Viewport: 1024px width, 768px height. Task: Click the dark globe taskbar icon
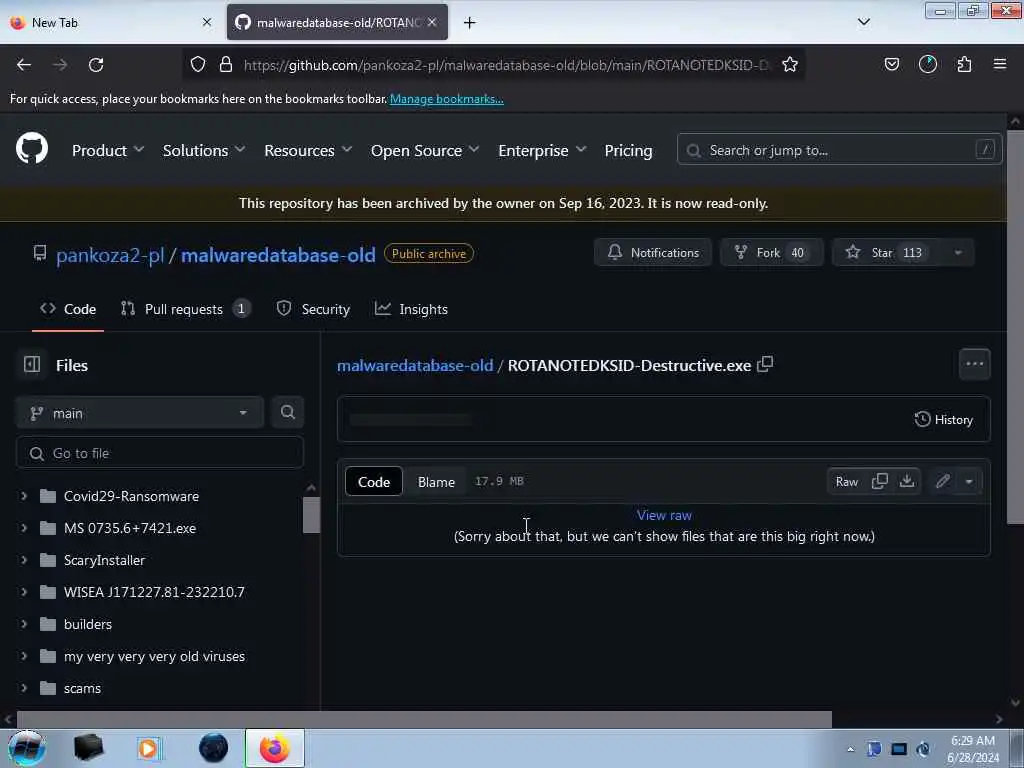[214, 748]
